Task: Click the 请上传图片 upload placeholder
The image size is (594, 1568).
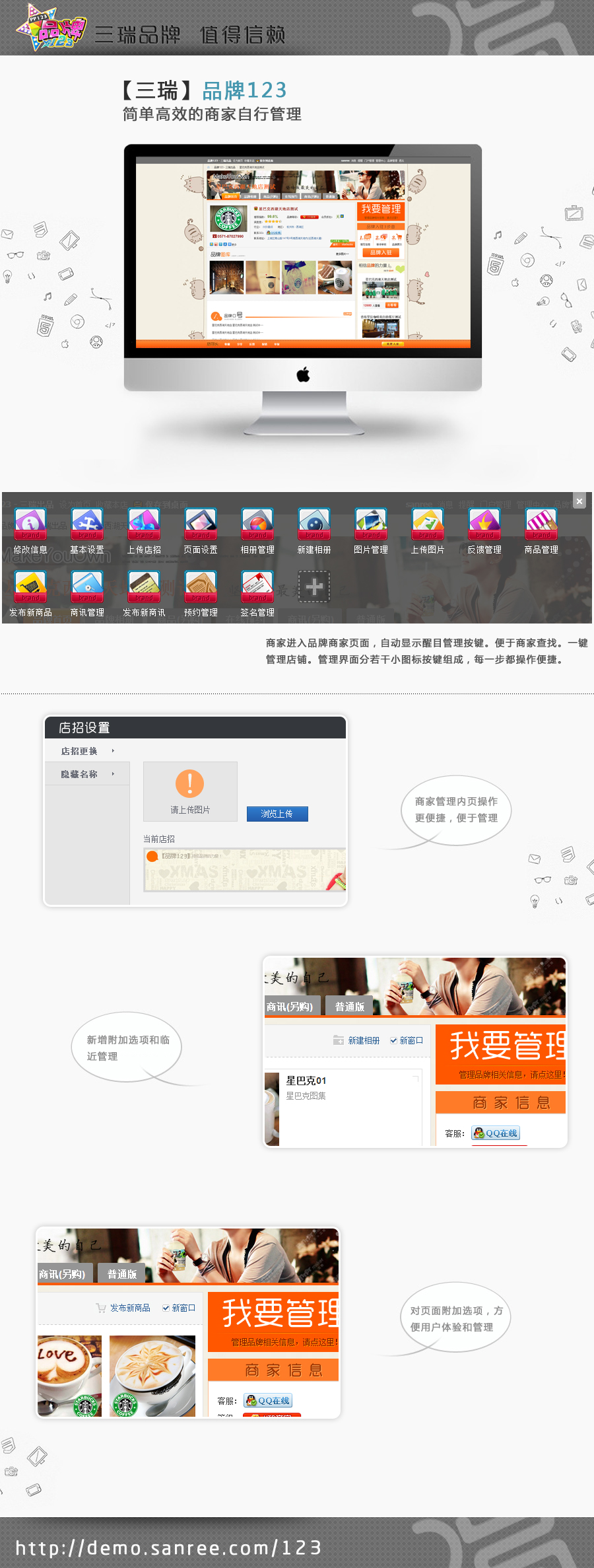Action: 190,791
